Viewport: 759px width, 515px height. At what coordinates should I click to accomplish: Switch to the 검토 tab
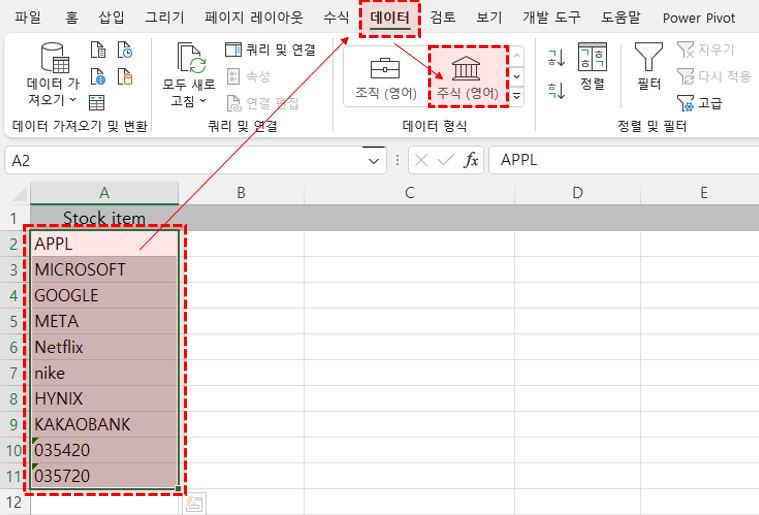(x=443, y=18)
